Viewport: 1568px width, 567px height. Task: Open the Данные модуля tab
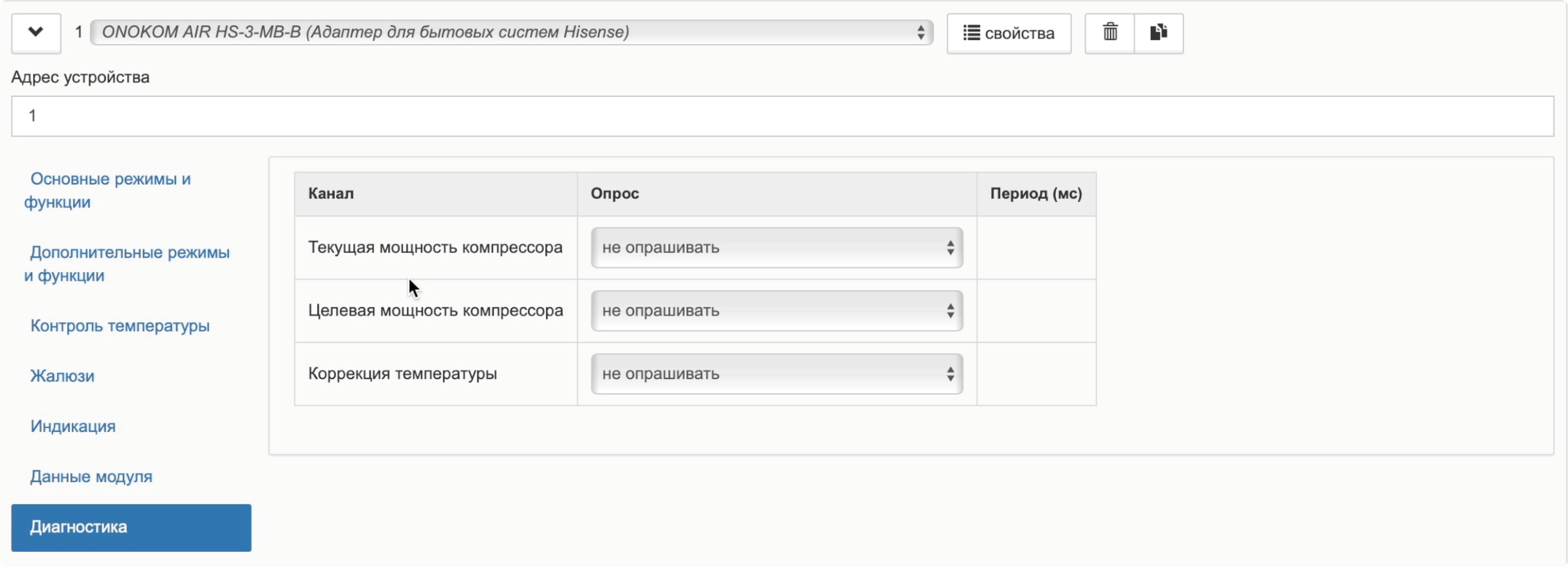pyautogui.click(x=91, y=476)
